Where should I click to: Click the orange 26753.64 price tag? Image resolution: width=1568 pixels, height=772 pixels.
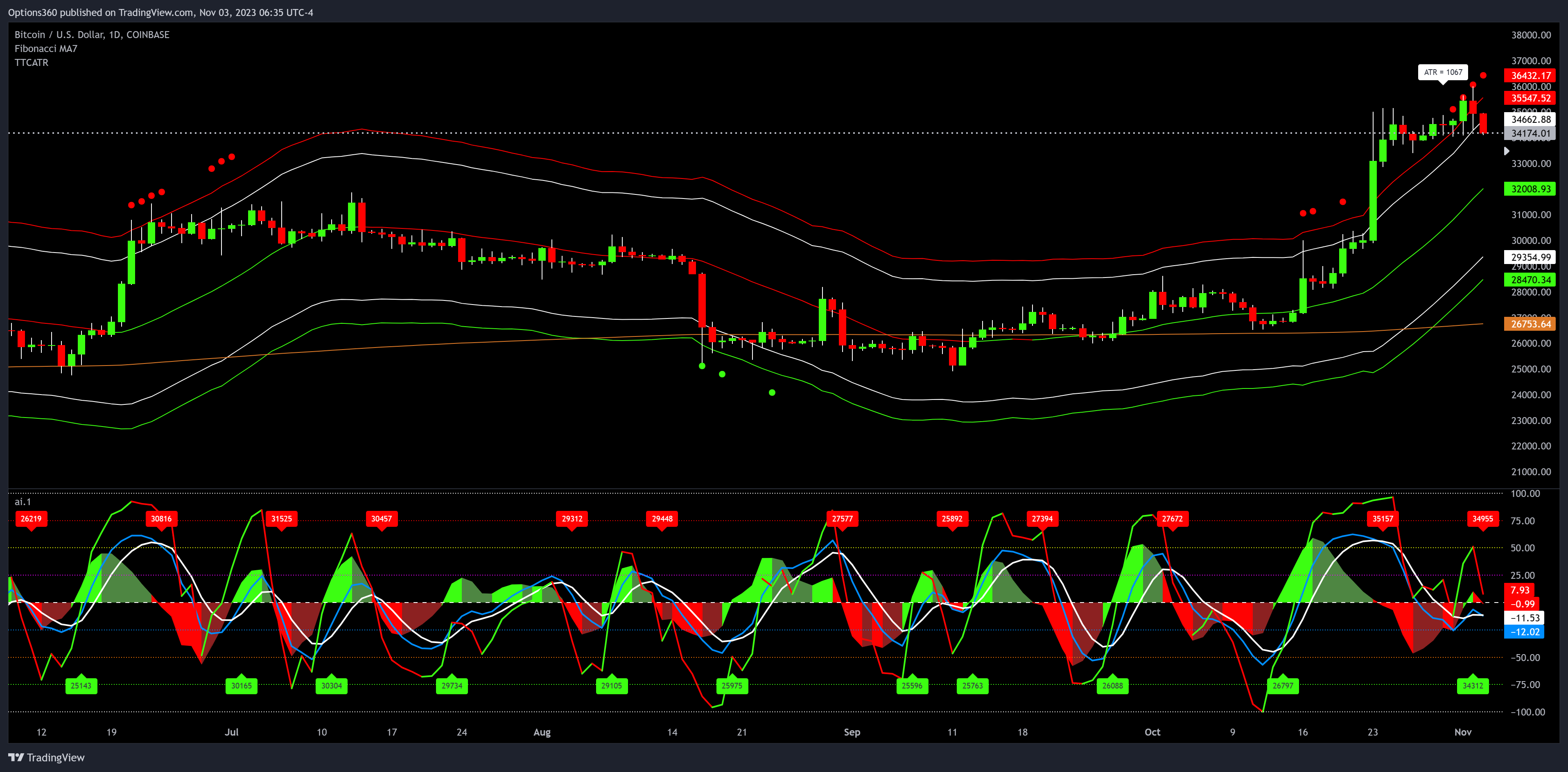coord(1530,324)
